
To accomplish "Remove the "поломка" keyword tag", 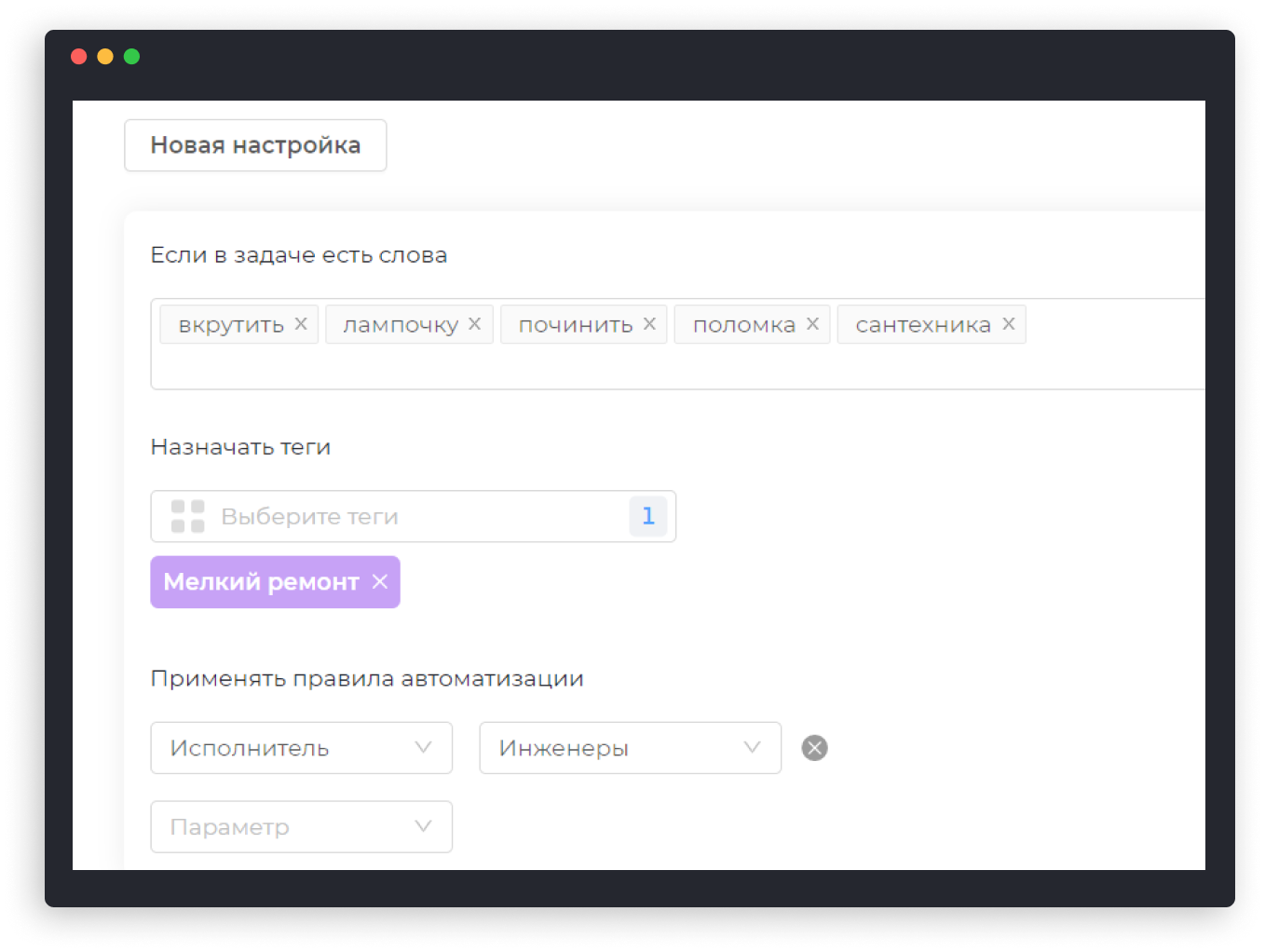I will click(x=812, y=324).
